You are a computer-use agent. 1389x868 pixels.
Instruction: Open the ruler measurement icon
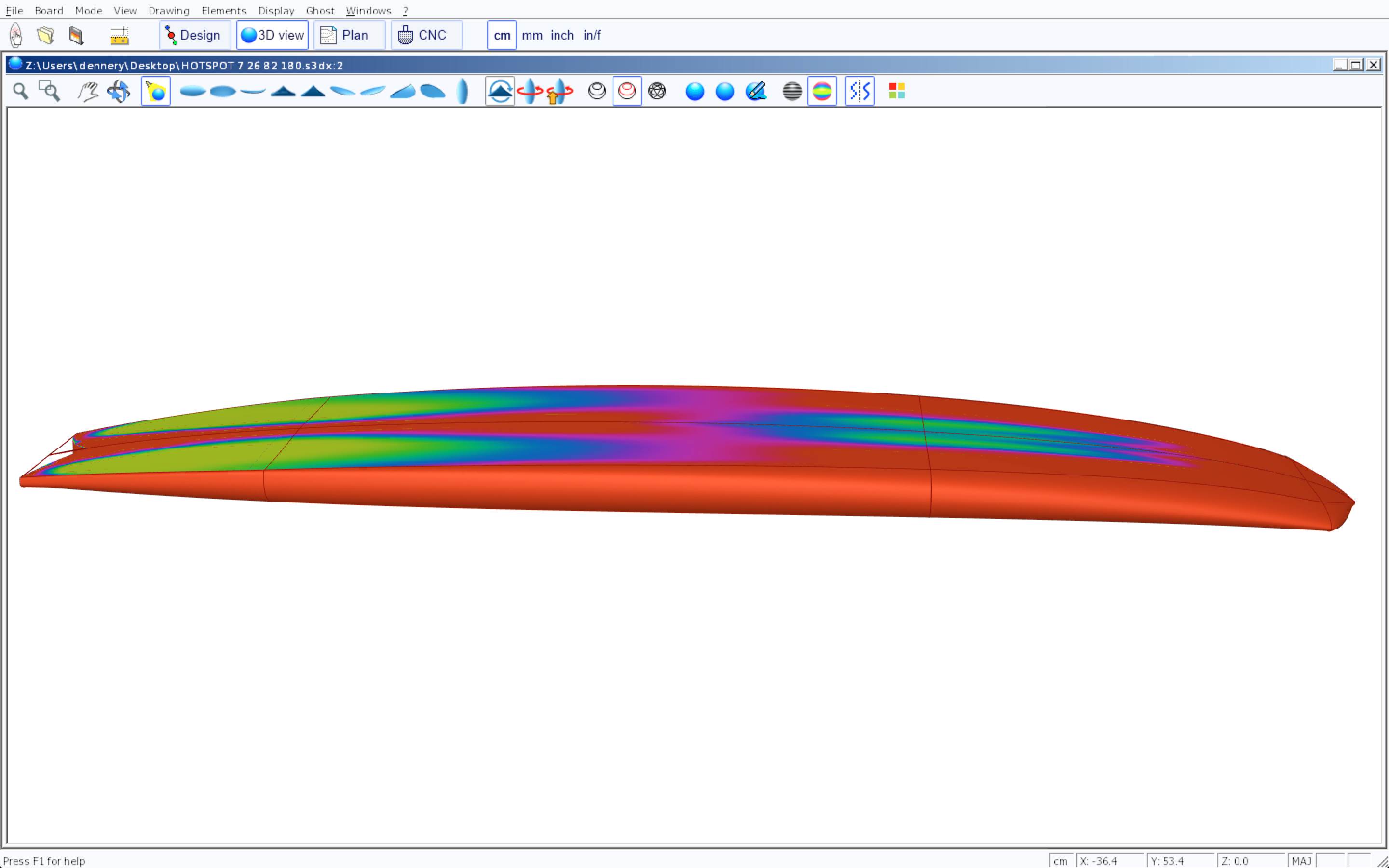tap(120, 36)
